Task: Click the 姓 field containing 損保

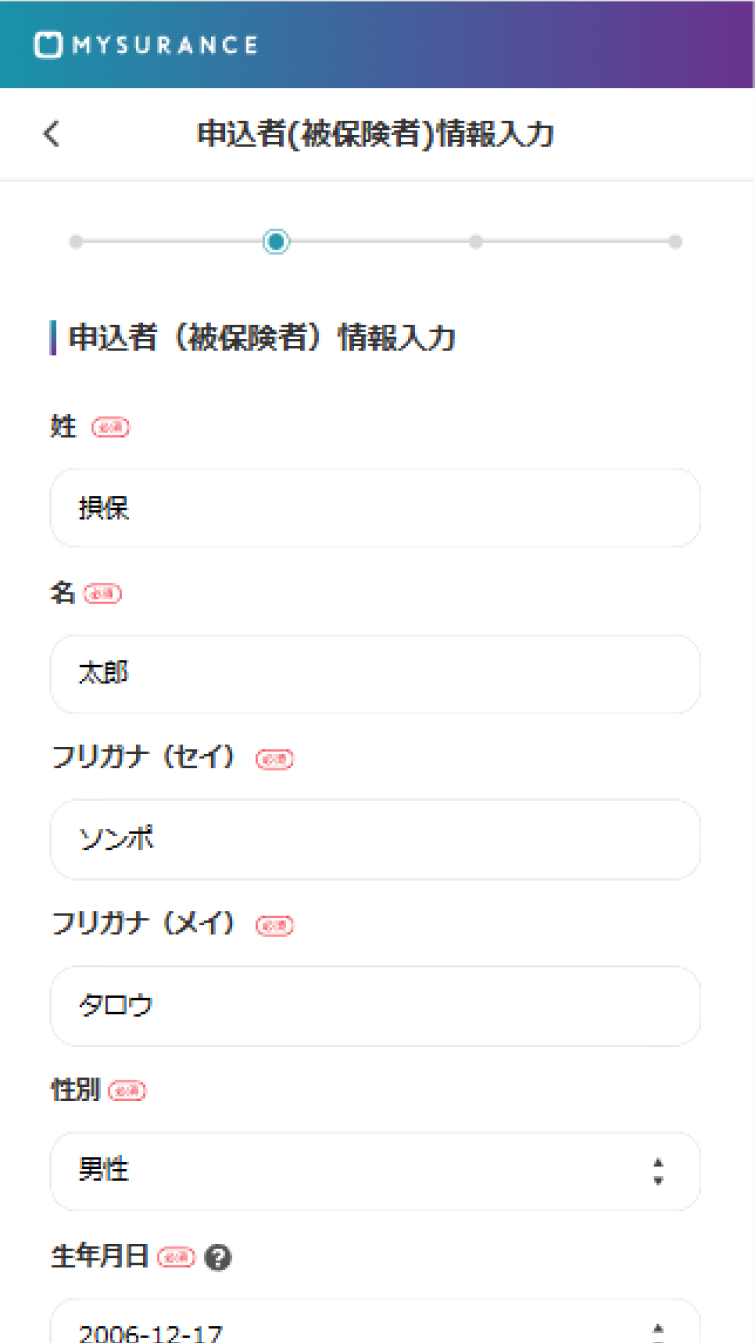Action: pyautogui.click(x=375, y=508)
